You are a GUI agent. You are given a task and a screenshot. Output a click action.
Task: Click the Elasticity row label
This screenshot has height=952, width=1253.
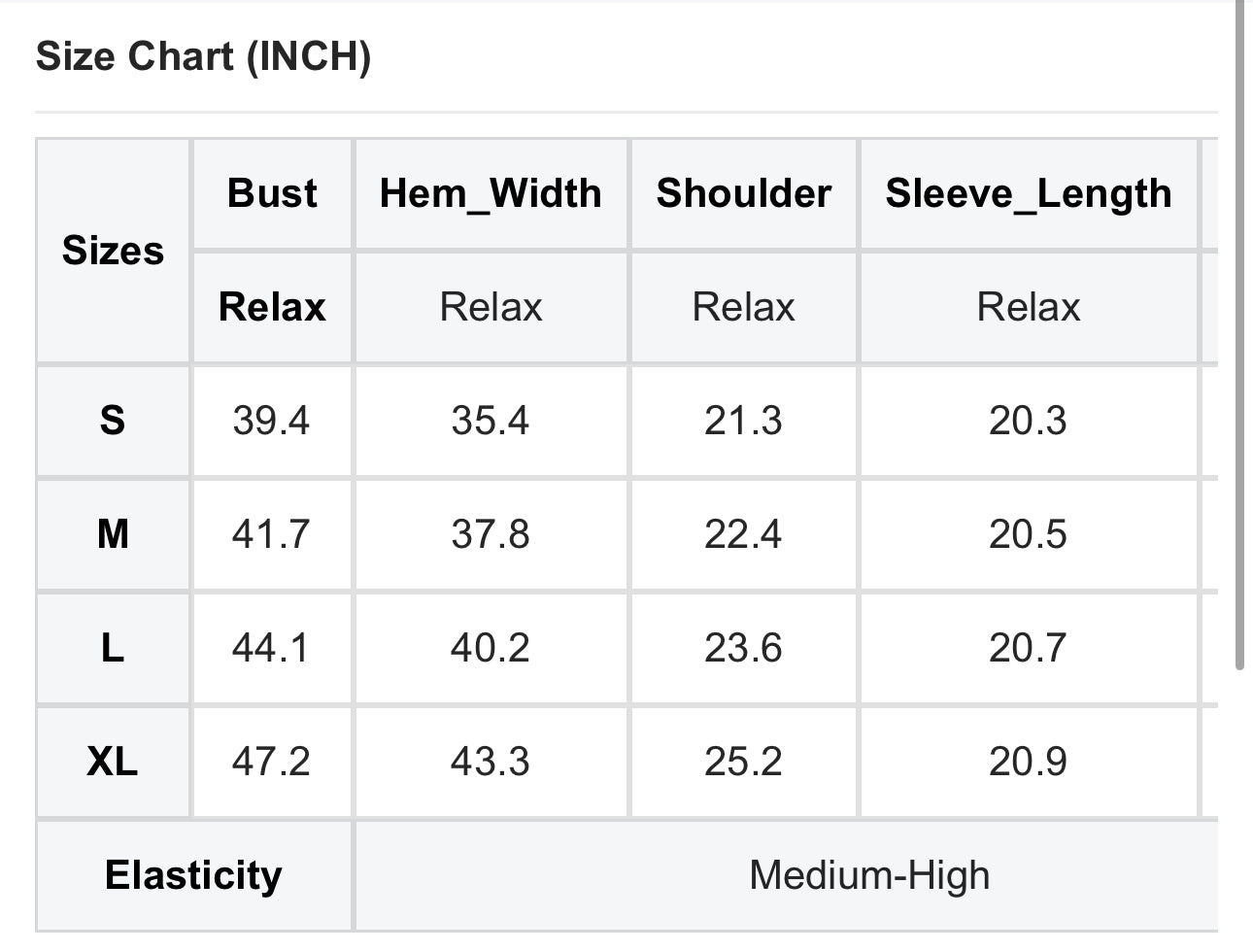click(x=193, y=875)
